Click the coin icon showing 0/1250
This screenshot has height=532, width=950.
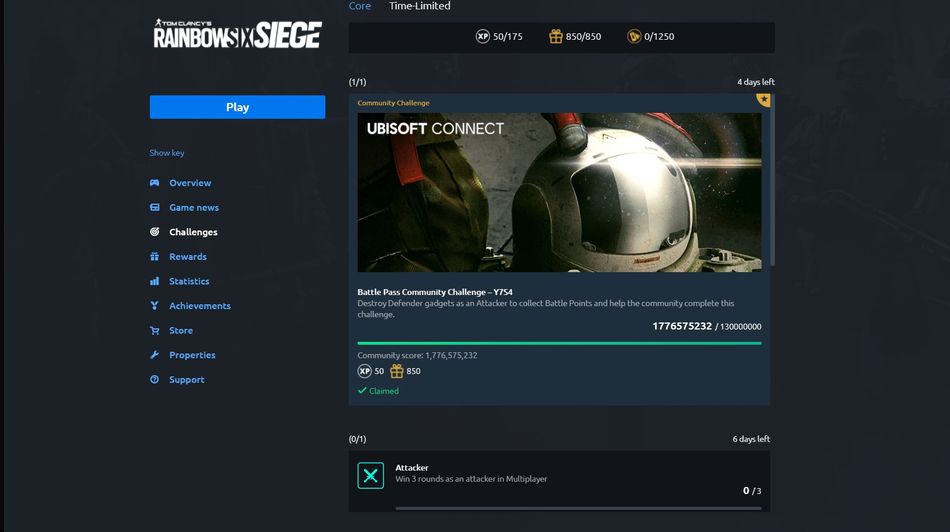coord(634,36)
